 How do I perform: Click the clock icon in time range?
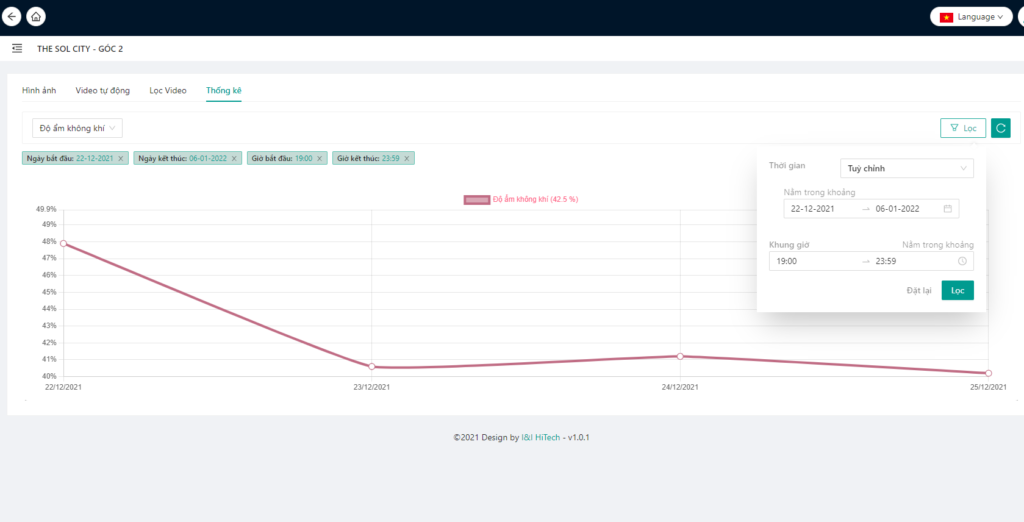[962, 261]
